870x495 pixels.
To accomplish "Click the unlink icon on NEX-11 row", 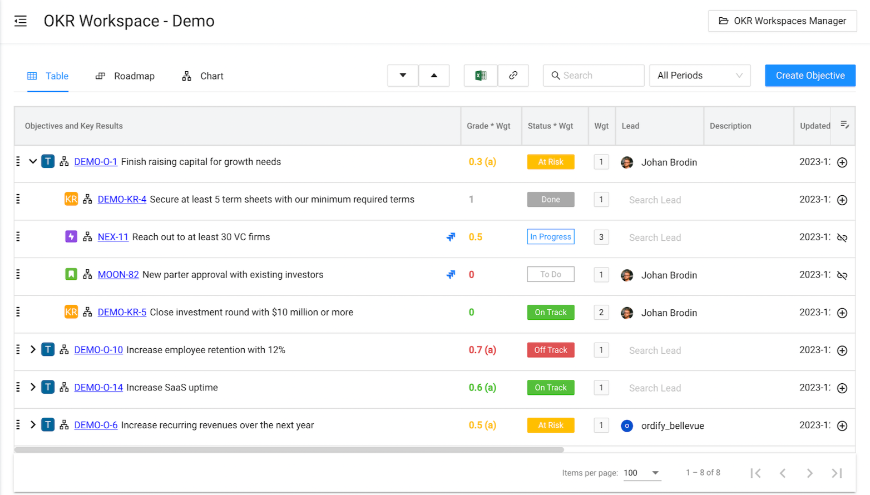I will click(842, 238).
